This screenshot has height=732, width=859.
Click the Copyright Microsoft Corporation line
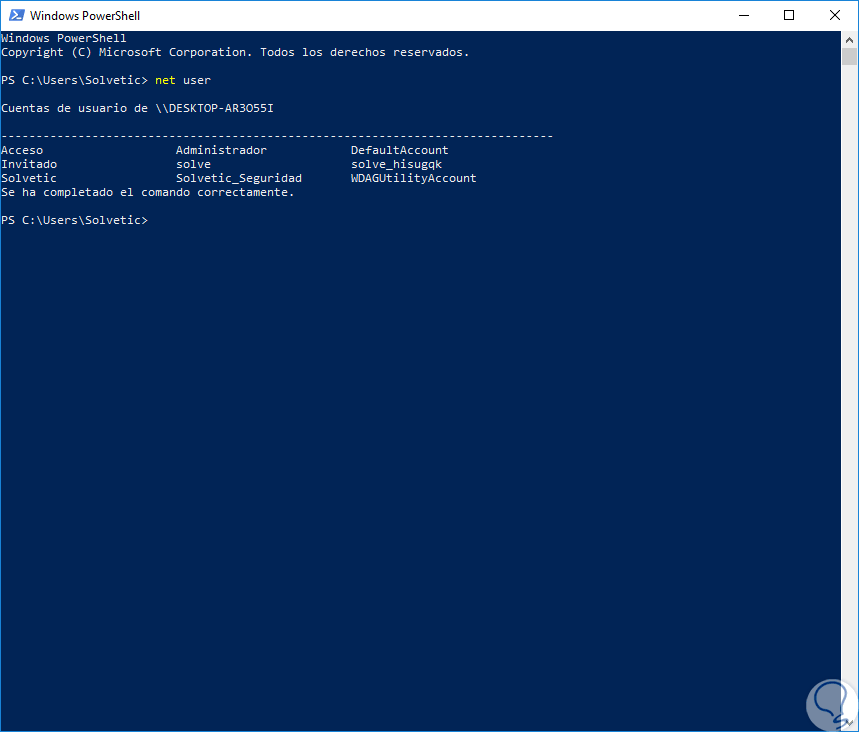[235, 53]
